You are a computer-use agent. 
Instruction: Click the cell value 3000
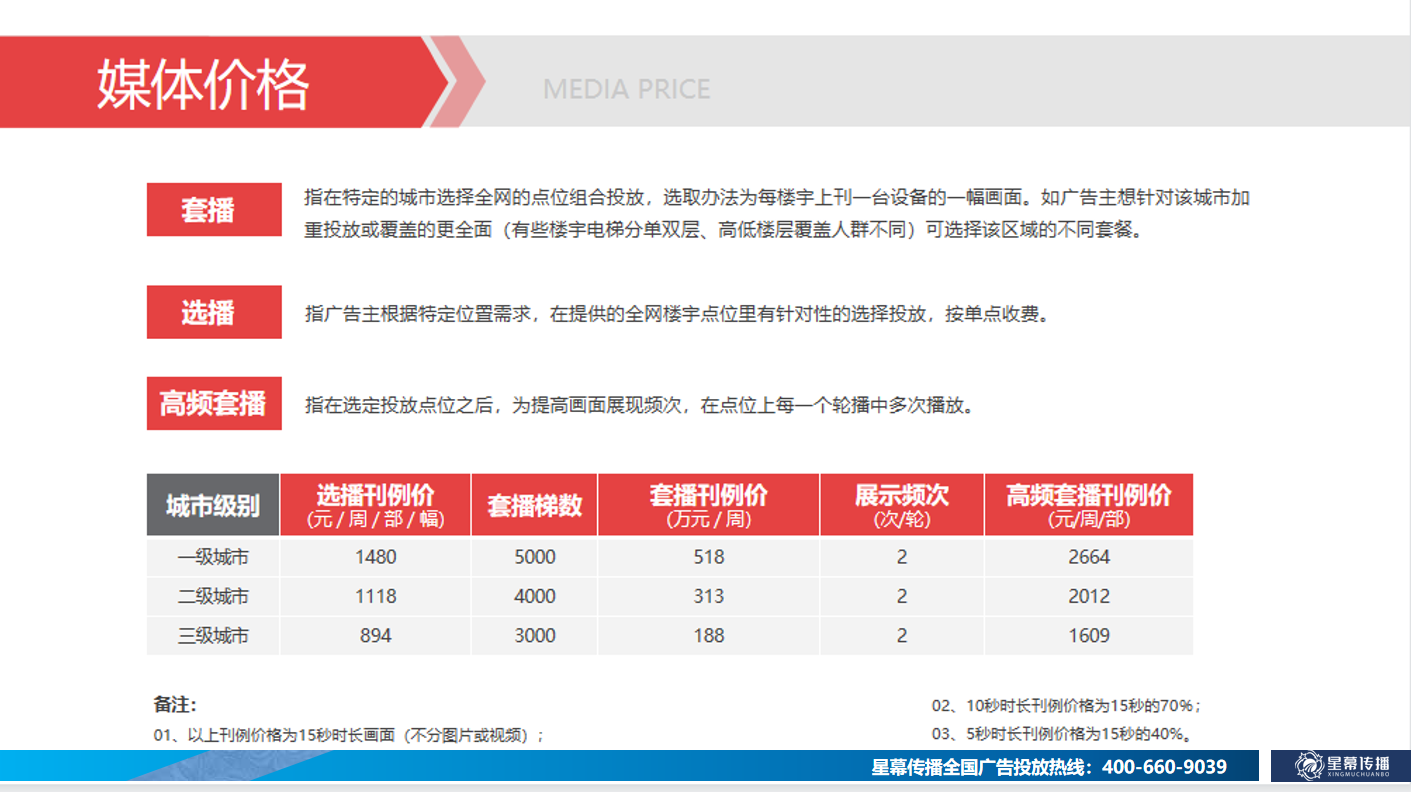coord(535,635)
